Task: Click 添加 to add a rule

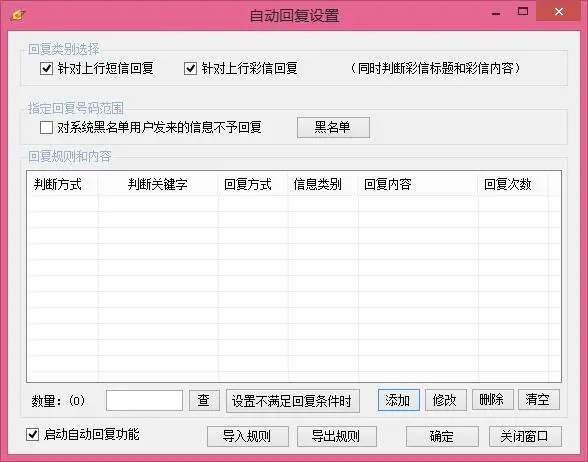Action: (x=399, y=400)
